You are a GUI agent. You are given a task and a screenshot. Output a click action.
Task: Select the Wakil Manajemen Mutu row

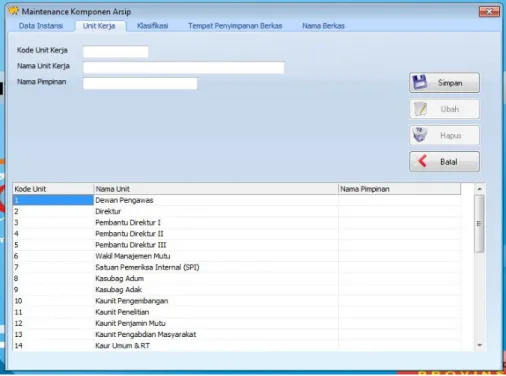pyautogui.click(x=237, y=256)
